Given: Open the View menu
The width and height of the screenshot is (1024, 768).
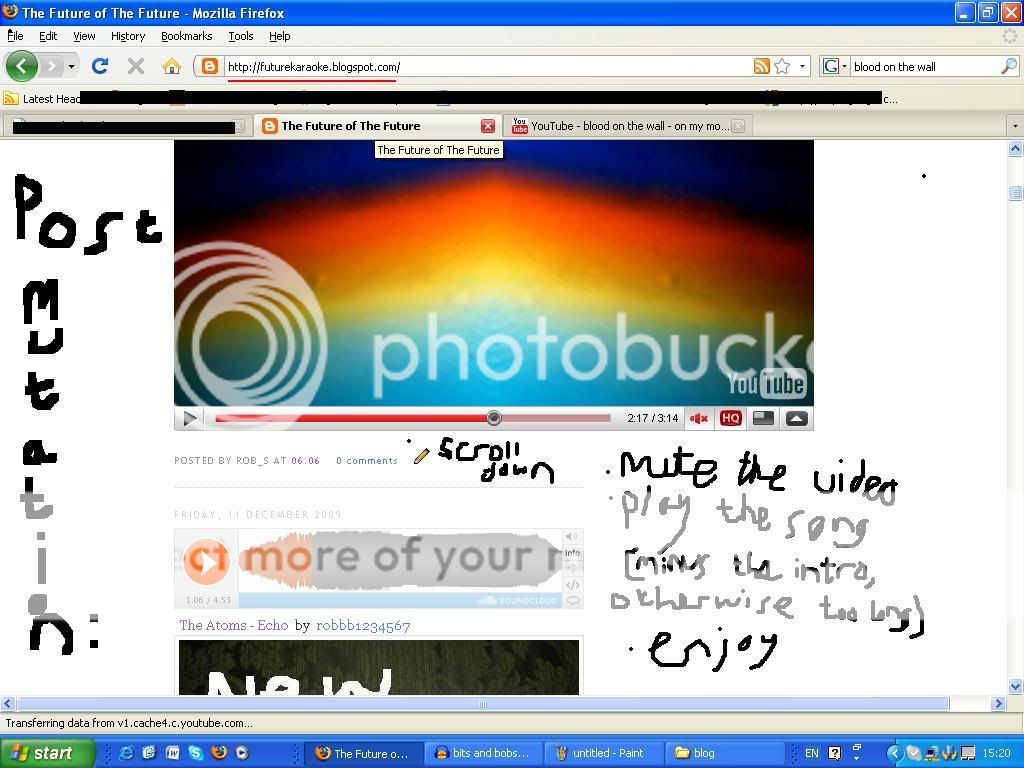Looking at the screenshot, I should click(84, 36).
